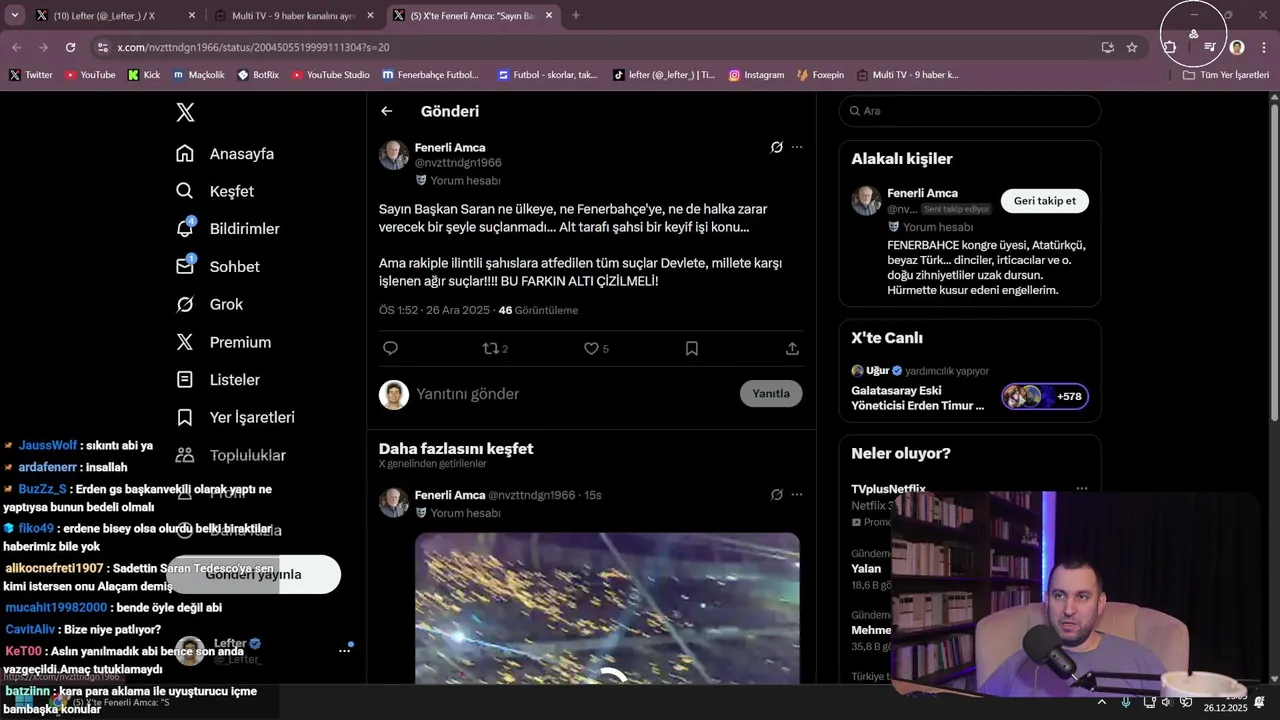Open Premium in the sidebar
Image resolution: width=1280 pixels, height=720 pixels.
tap(224, 342)
